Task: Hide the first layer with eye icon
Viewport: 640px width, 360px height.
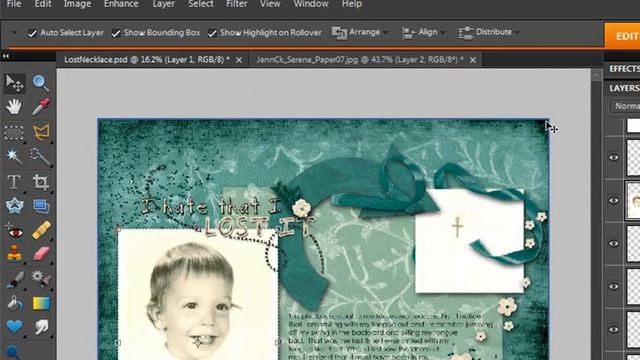Action: click(x=613, y=157)
